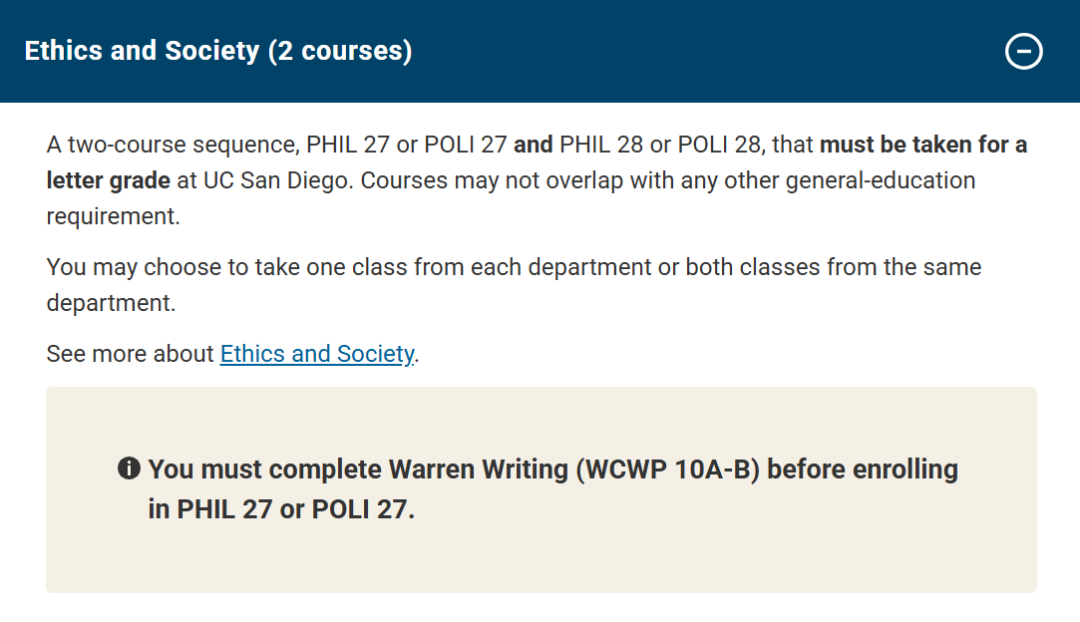Click the bold "letter grade" text
Screen dimensions: 1080x622
pos(108,181)
